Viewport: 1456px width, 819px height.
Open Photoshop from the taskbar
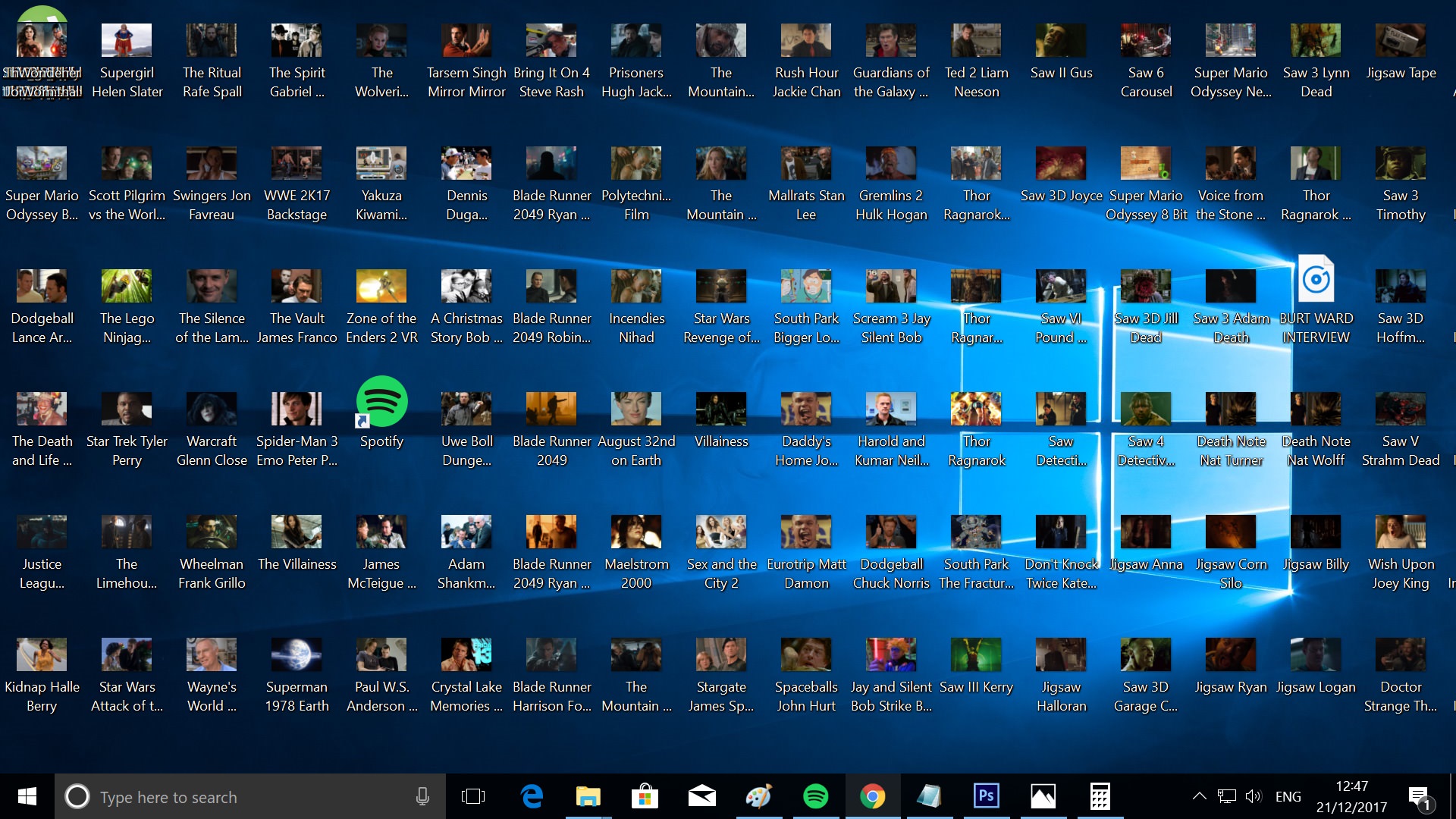click(986, 796)
